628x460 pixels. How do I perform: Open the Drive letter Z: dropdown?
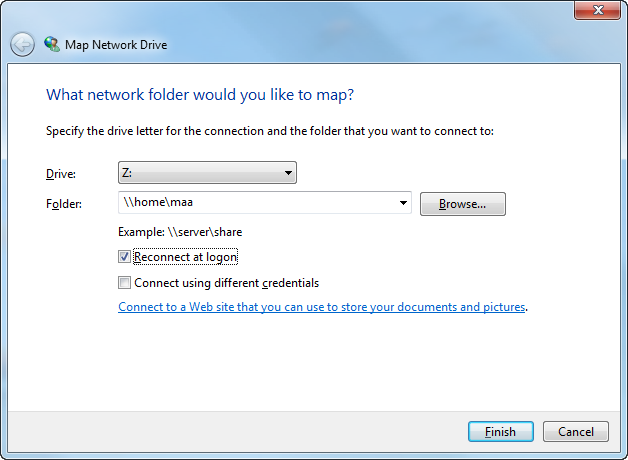click(x=207, y=173)
